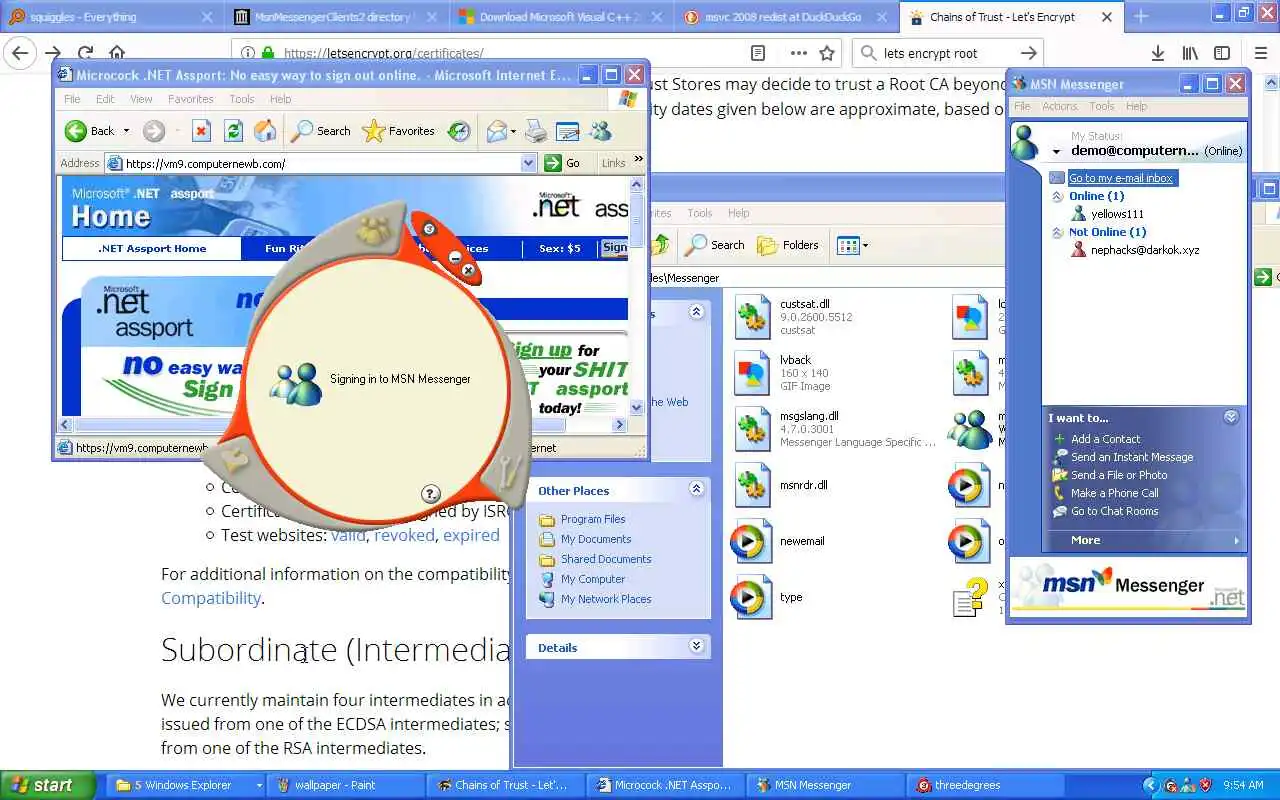
Task: Select contact nephacks@darkok.xyz
Action: (x=1135, y=250)
